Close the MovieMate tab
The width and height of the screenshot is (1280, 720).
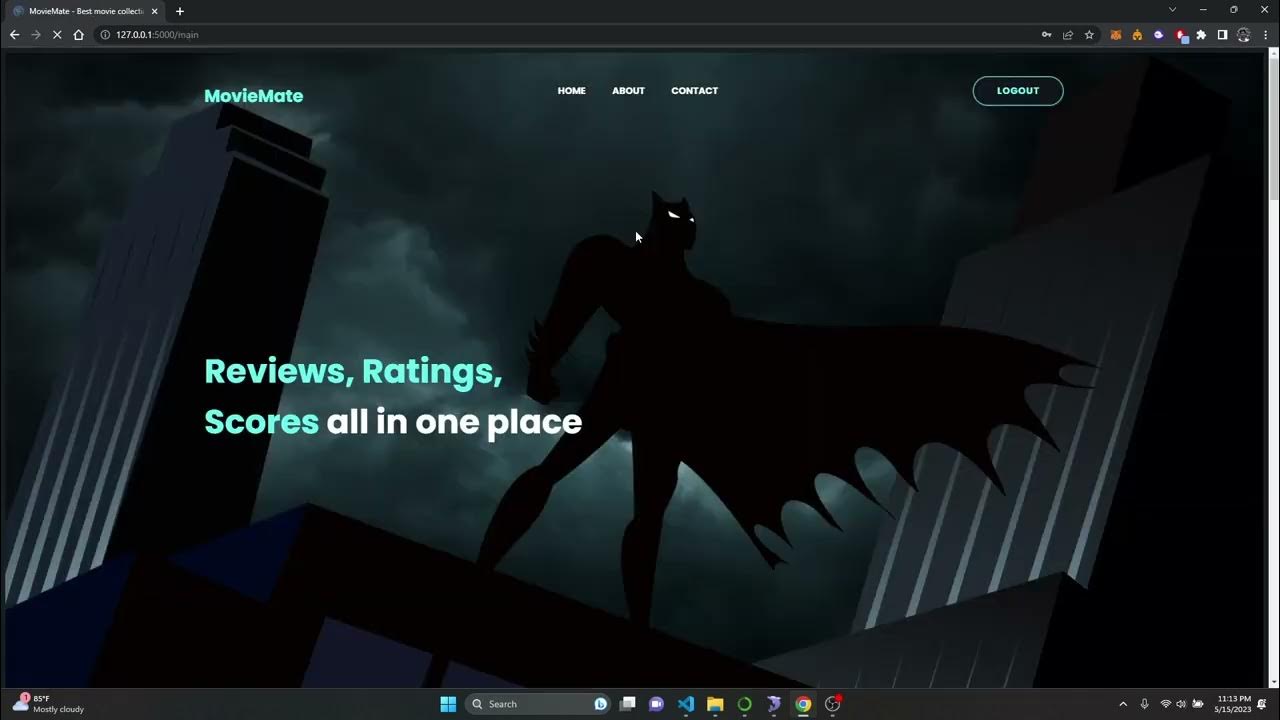pos(154,11)
